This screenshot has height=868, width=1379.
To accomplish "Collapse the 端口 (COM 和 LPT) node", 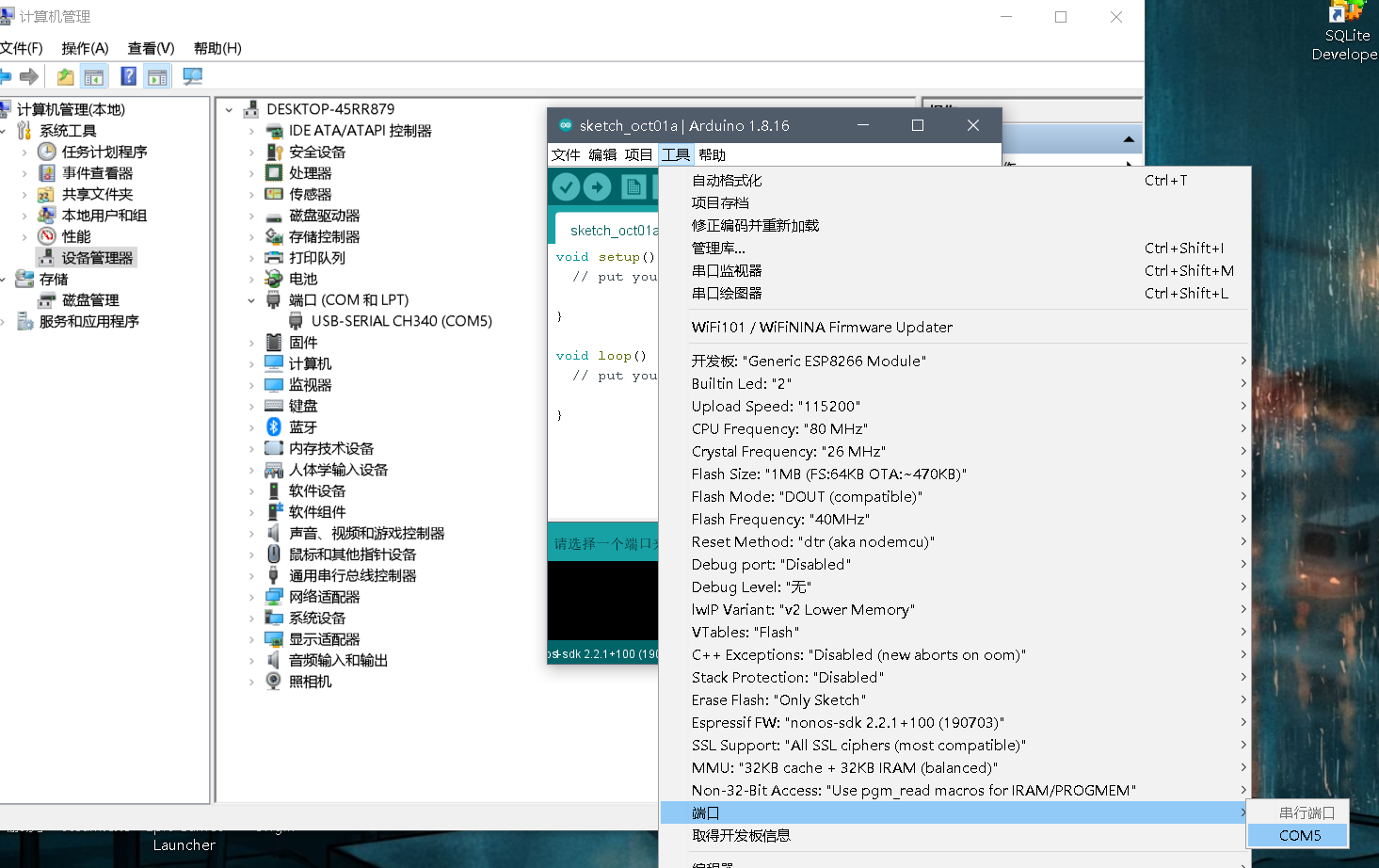I will 251,300.
